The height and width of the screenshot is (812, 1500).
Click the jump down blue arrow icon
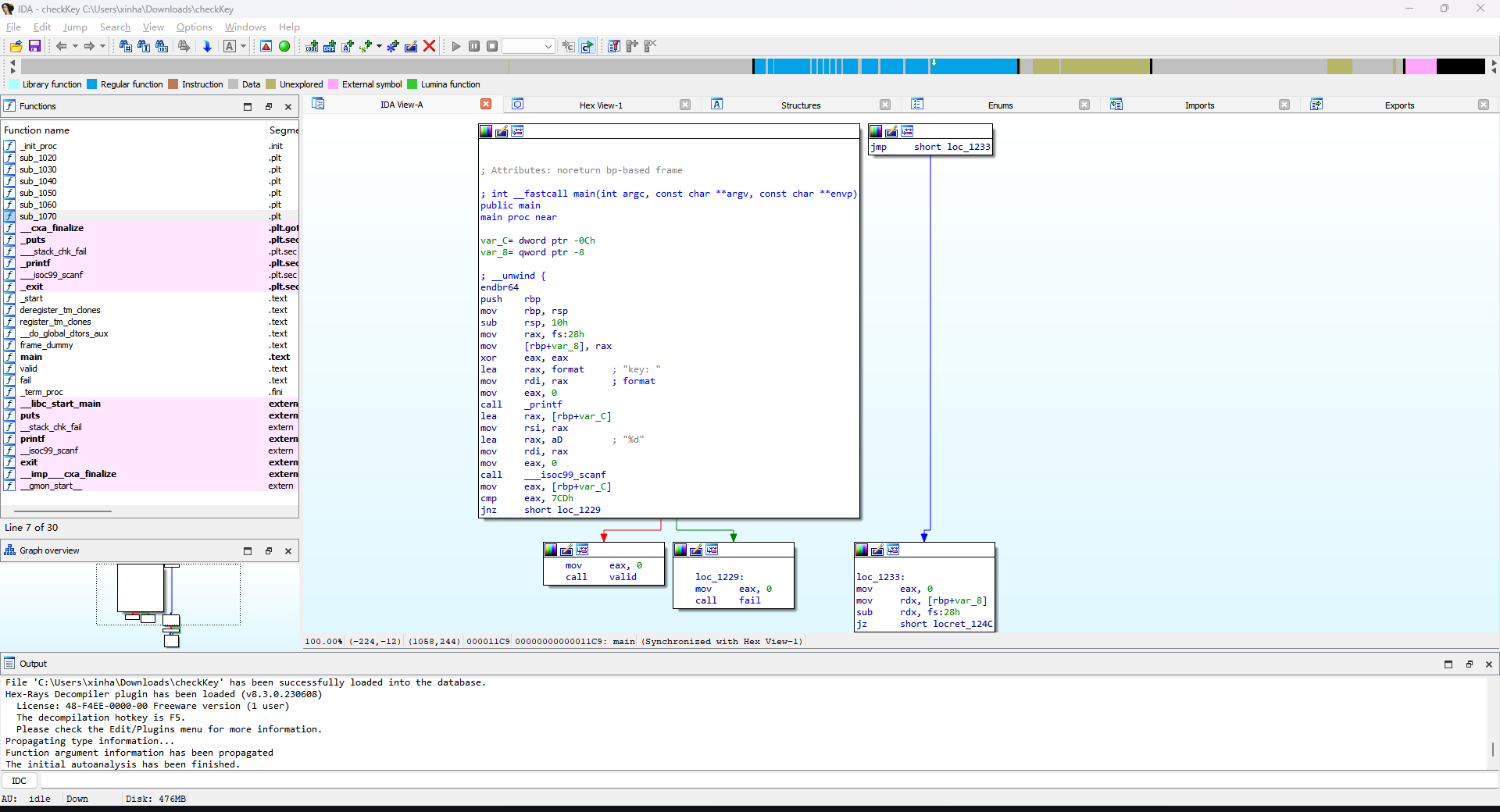207,47
